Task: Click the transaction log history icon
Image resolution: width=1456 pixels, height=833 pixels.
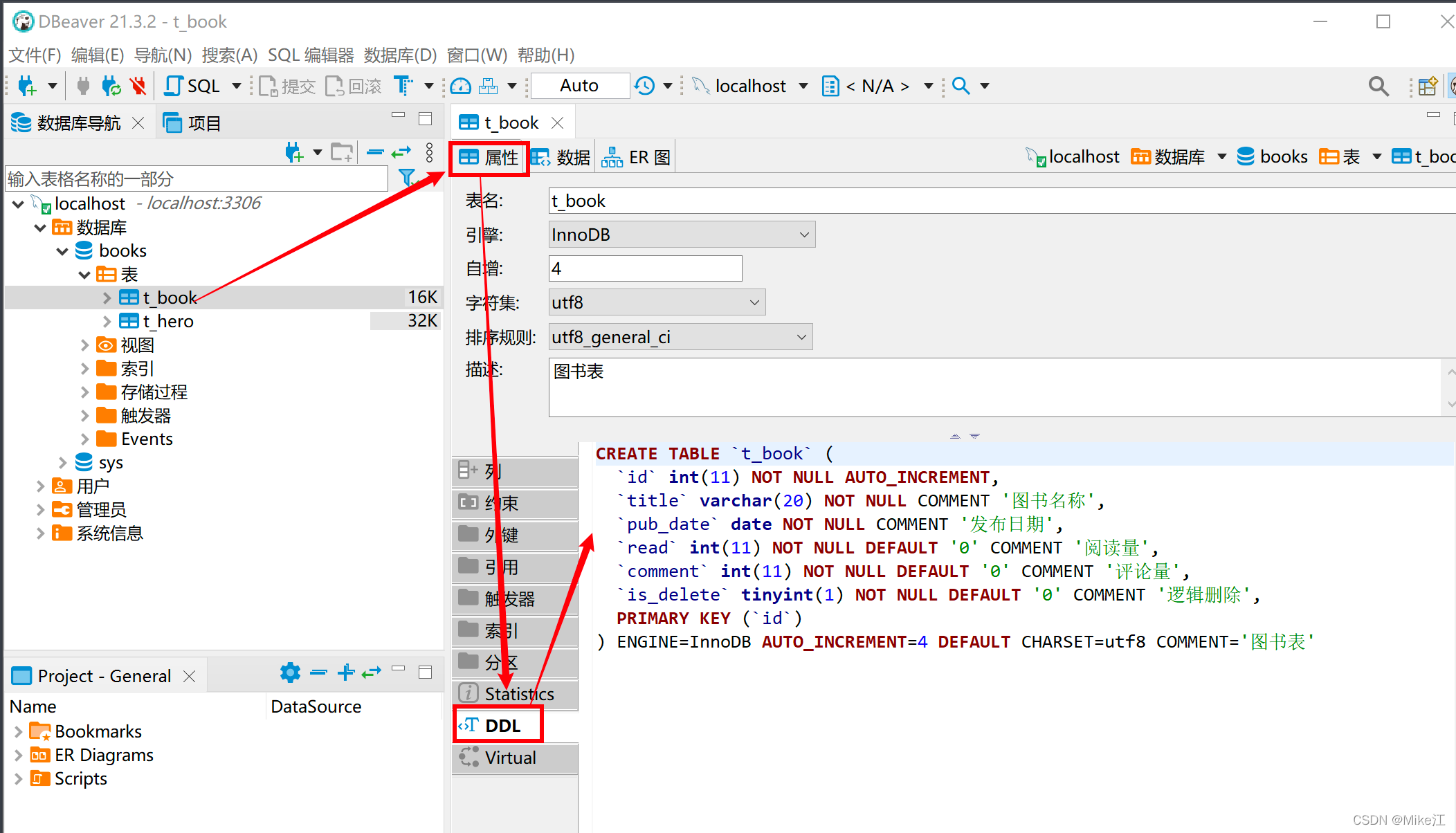Action: [645, 86]
